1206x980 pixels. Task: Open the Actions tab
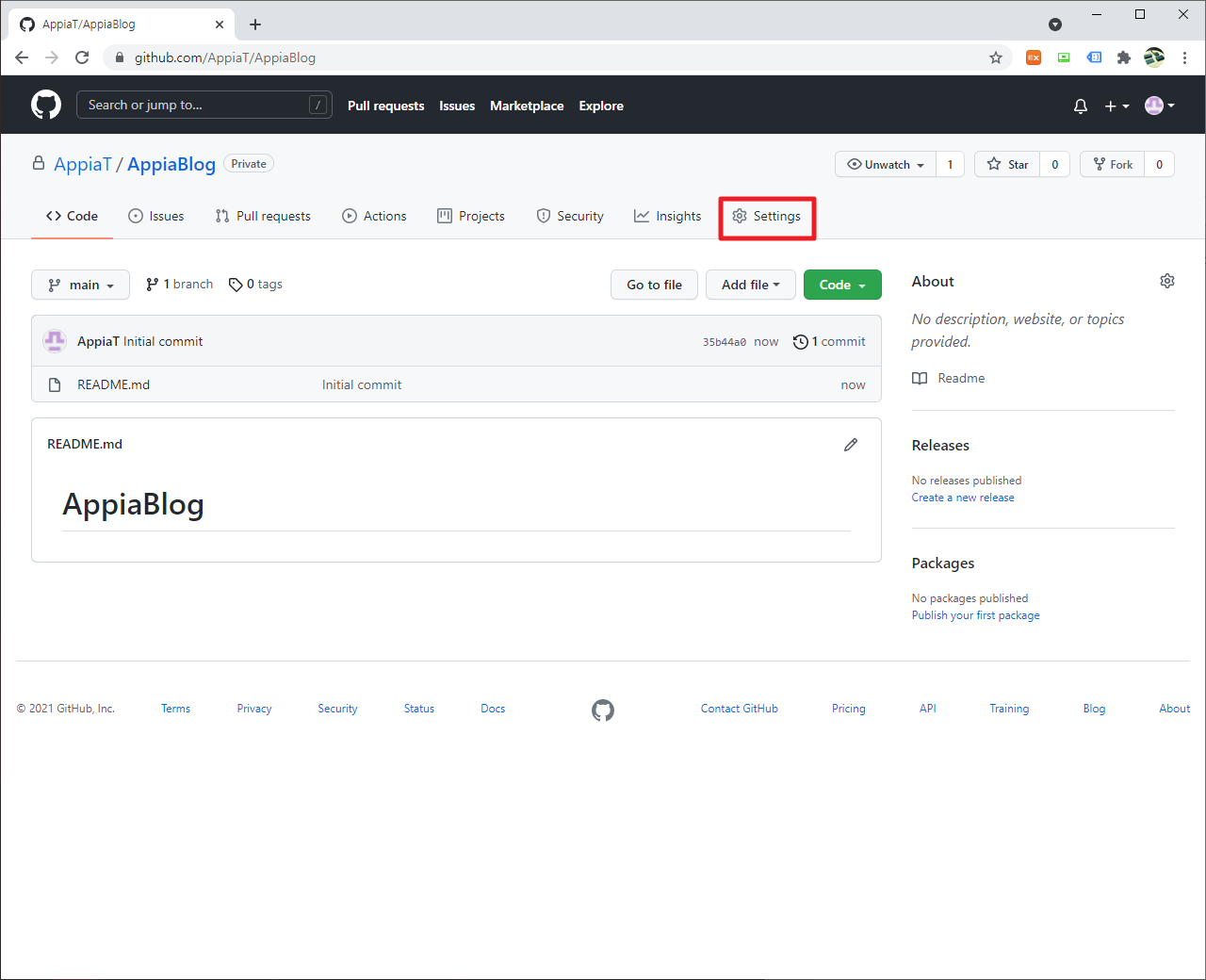tap(374, 216)
